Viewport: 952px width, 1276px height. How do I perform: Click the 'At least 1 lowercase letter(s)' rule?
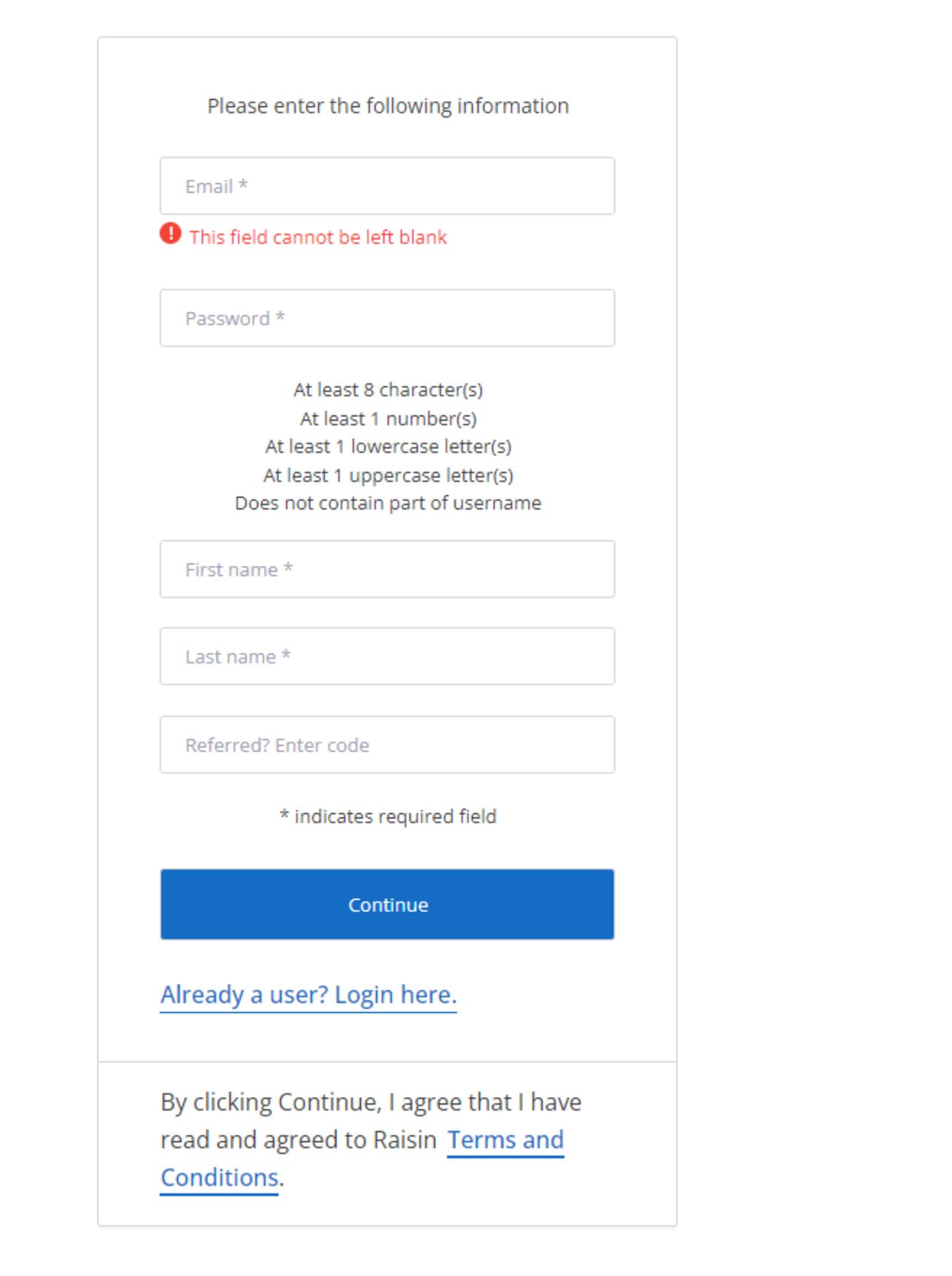tap(388, 447)
